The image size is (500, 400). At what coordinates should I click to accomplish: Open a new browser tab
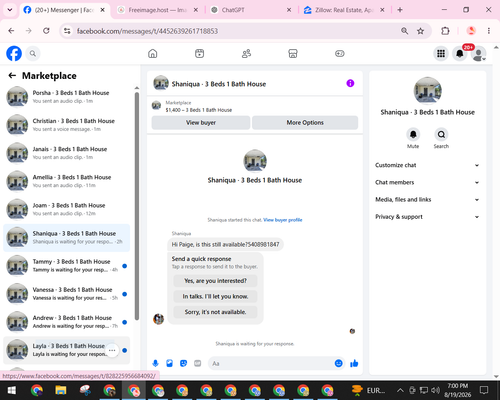click(x=400, y=10)
